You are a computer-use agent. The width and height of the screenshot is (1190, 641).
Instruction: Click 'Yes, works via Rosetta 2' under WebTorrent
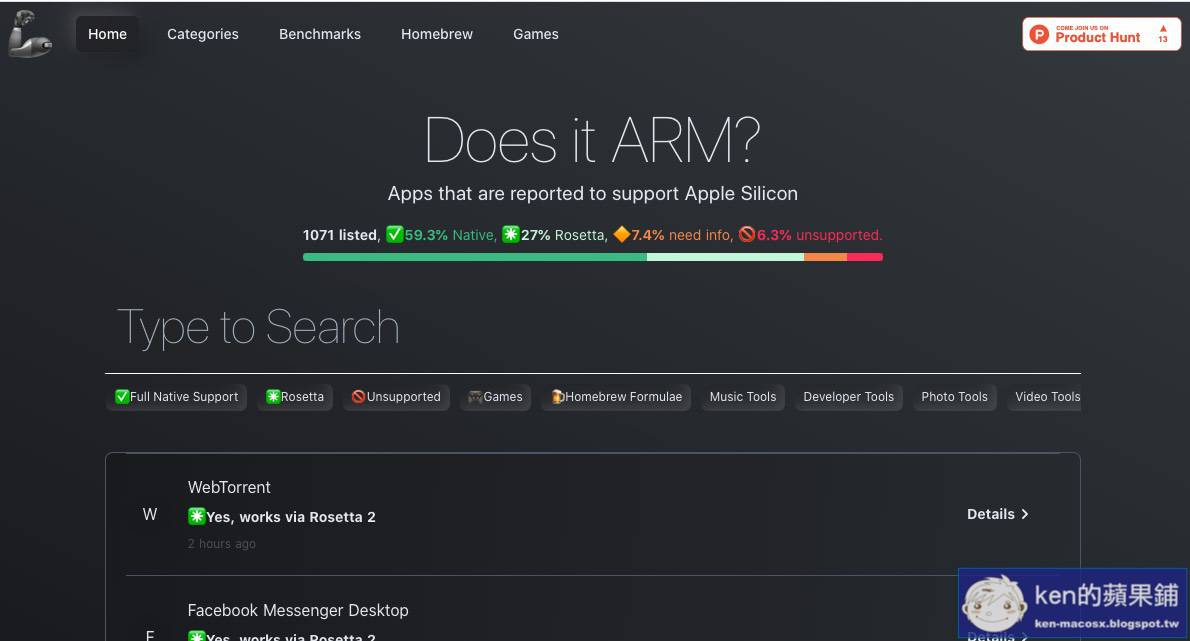click(x=291, y=517)
